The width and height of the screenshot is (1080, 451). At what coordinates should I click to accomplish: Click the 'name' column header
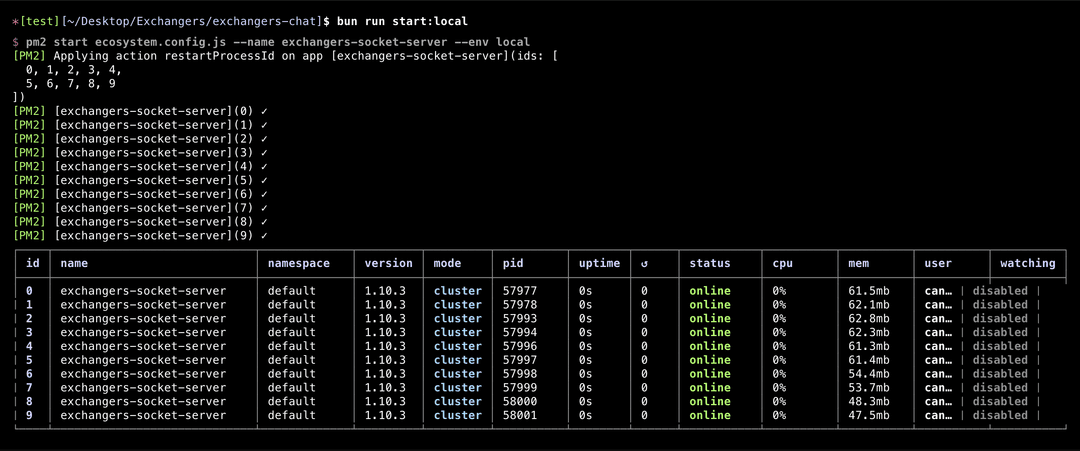click(74, 263)
